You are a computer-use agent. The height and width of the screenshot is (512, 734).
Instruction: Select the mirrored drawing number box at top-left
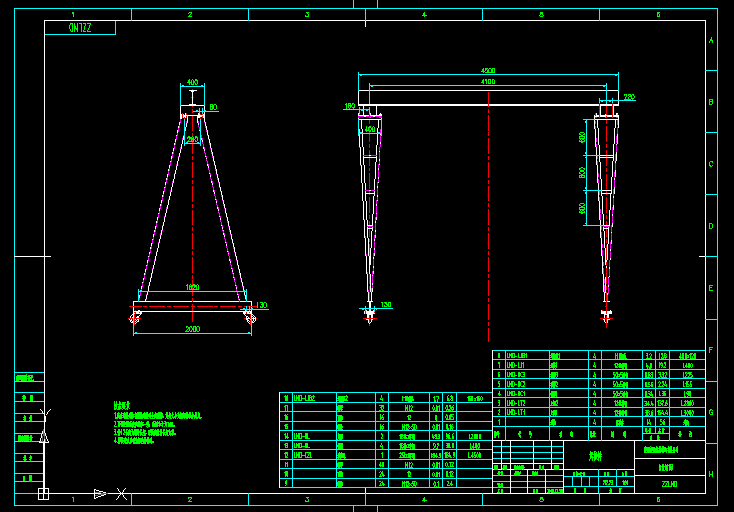point(80,28)
